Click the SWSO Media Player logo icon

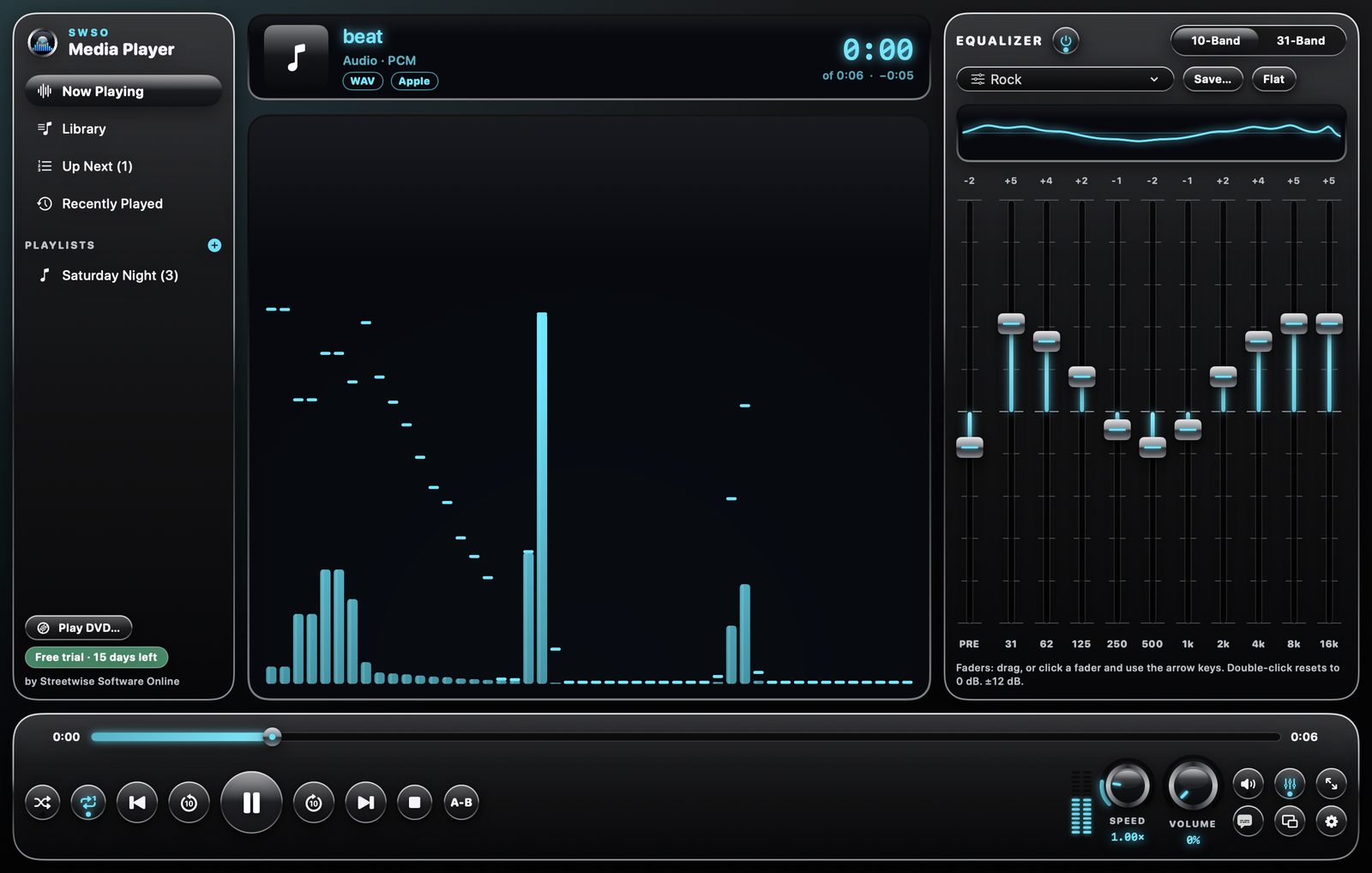tap(42, 42)
